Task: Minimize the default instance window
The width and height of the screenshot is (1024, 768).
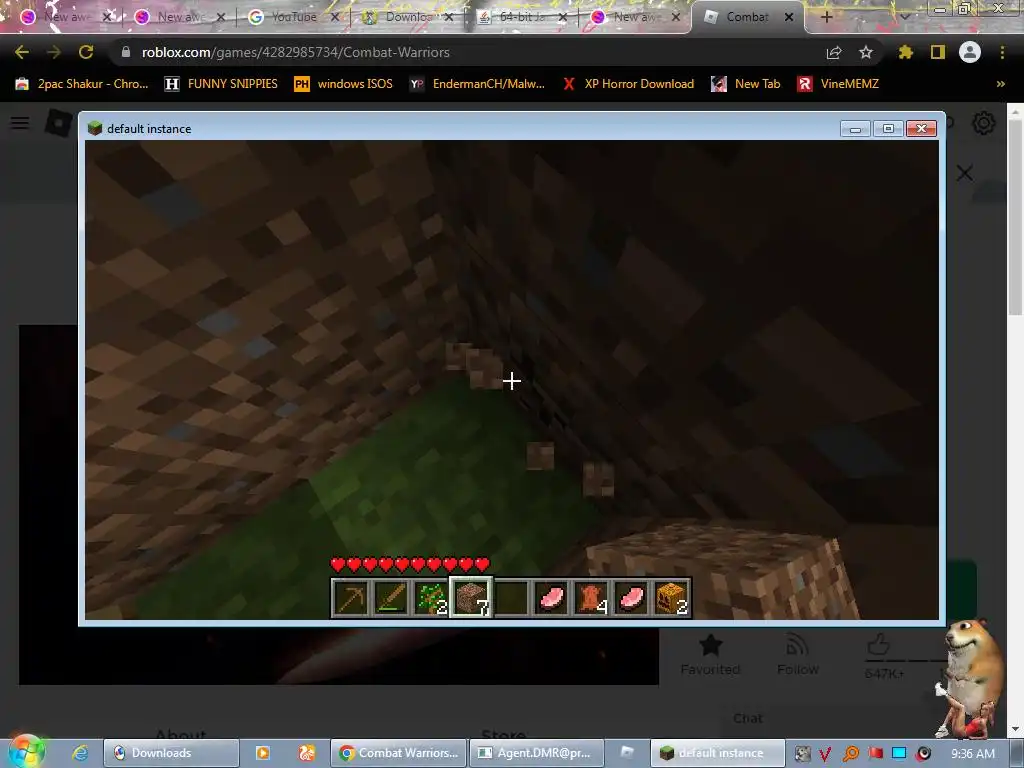Action: coord(855,129)
